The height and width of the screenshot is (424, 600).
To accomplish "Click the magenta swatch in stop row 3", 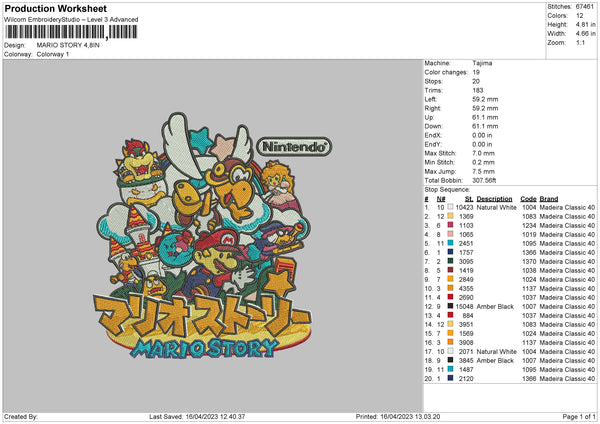I will 450,225.
